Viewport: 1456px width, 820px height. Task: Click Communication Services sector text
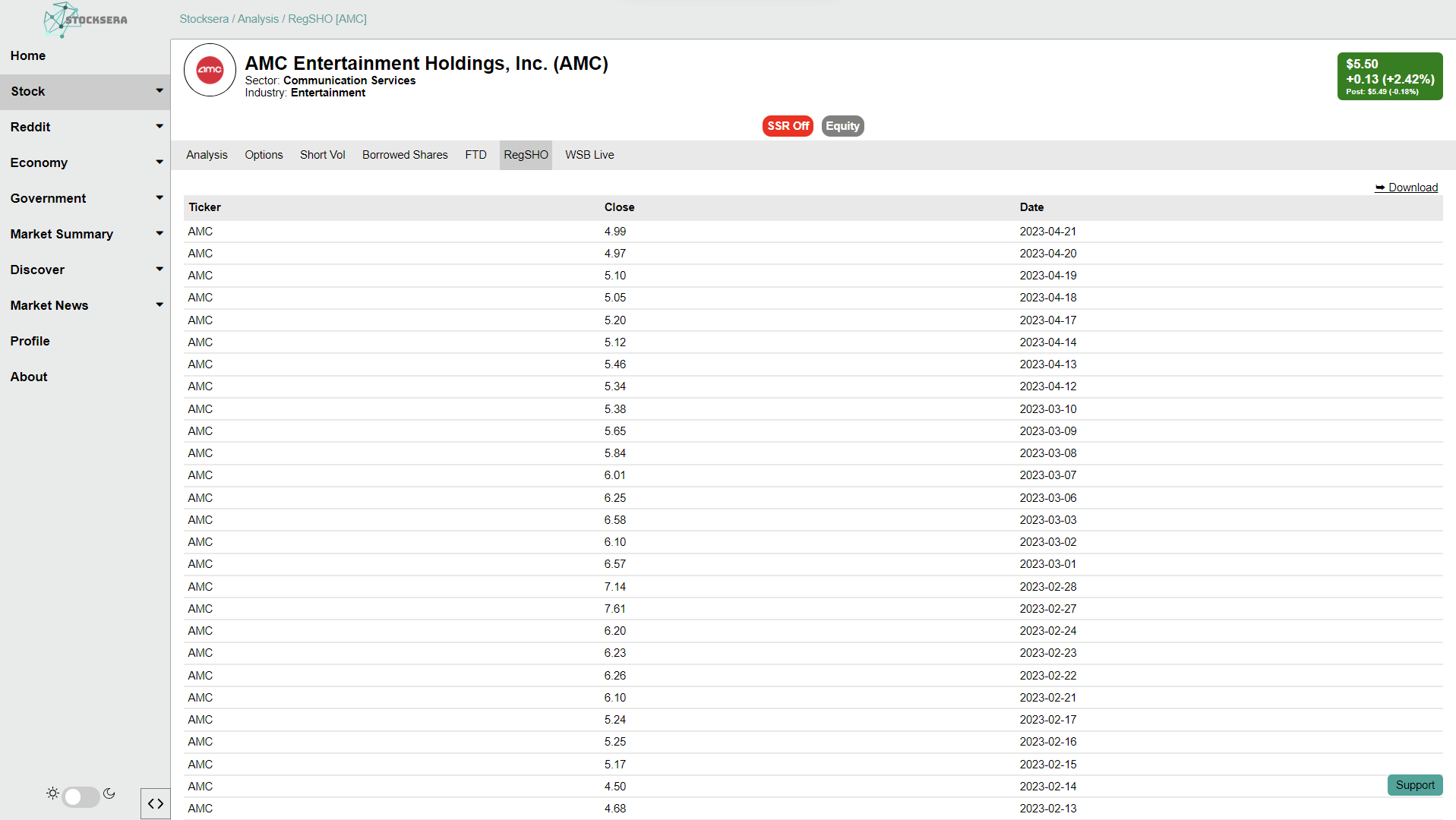tap(349, 80)
